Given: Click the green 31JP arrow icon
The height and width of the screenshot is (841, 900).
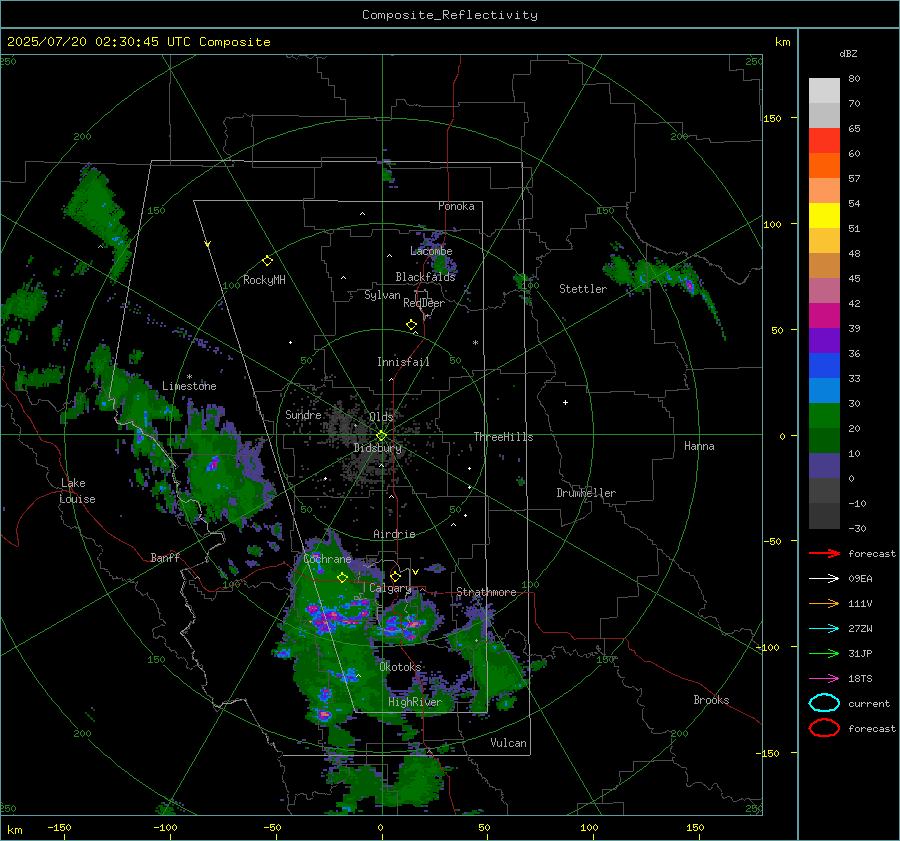Looking at the screenshot, I should tap(824, 653).
